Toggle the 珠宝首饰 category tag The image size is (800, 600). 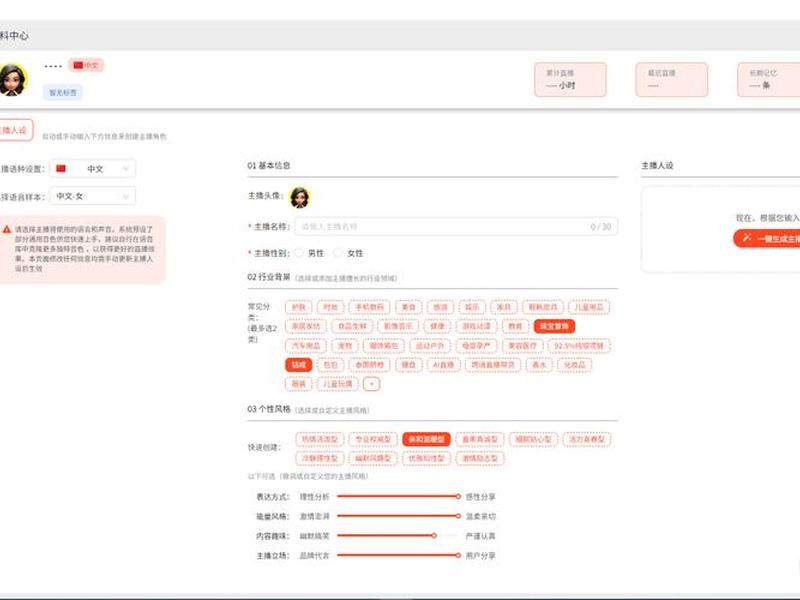coord(554,327)
